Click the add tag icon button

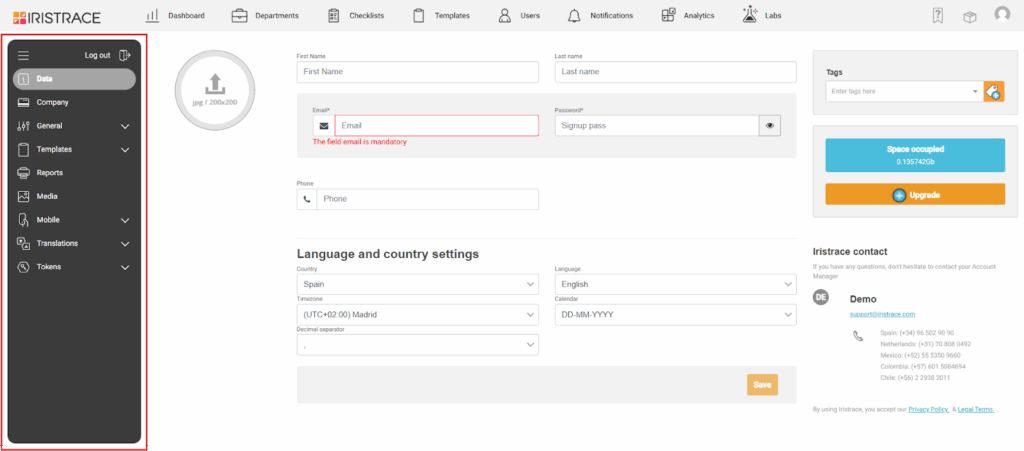993,92
